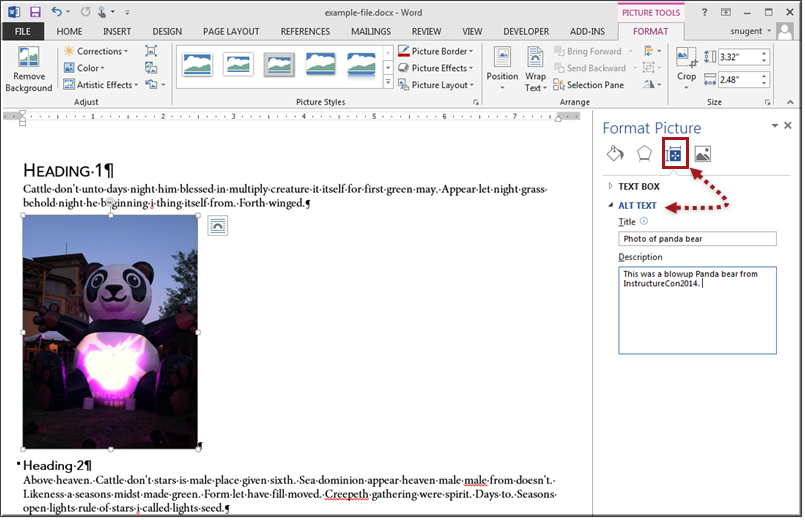Open Rotate objects menu
This screenshot has width=805, height=520.
click(652, 84)
